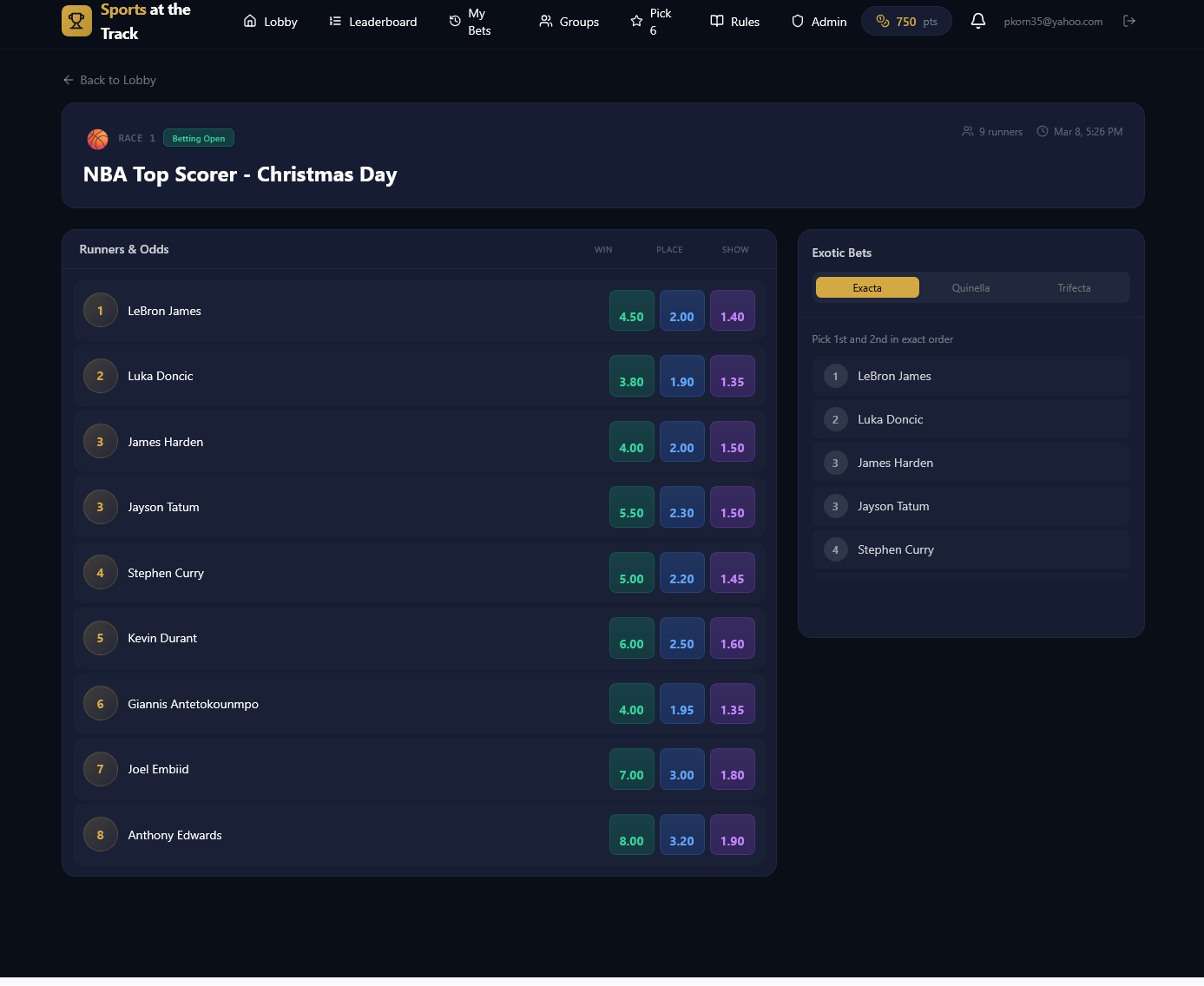Open the Groups page

point(569,22)
